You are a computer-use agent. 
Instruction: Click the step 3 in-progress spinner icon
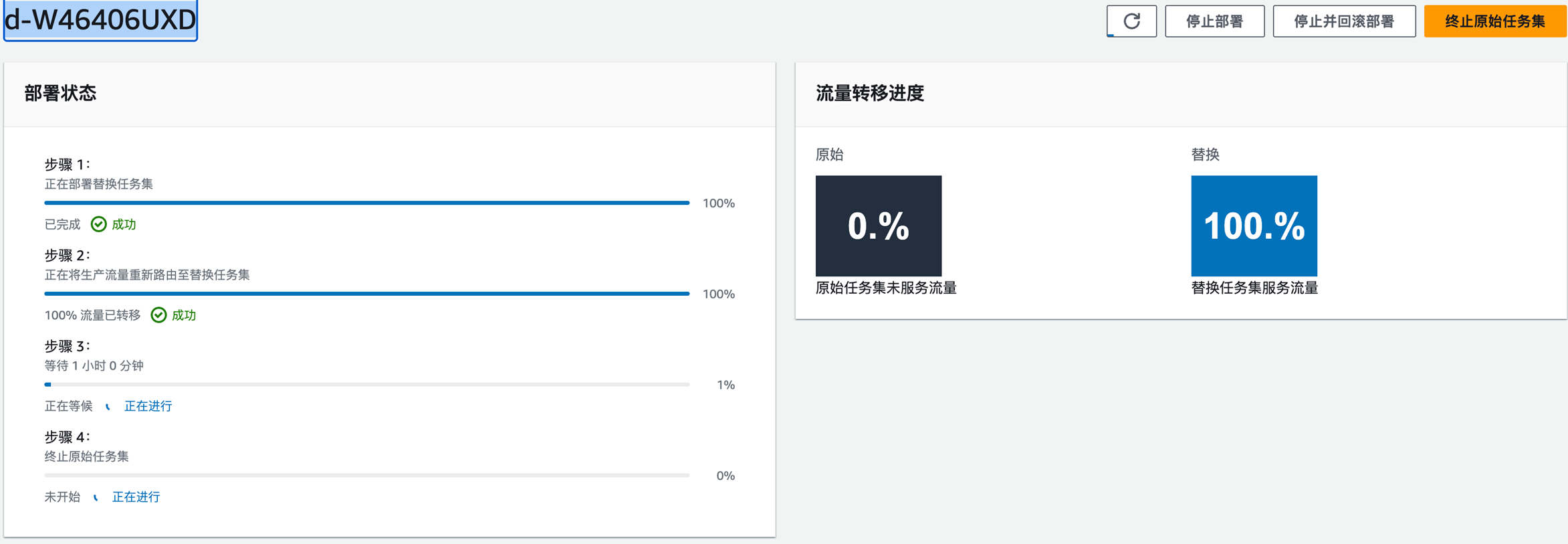108,406
